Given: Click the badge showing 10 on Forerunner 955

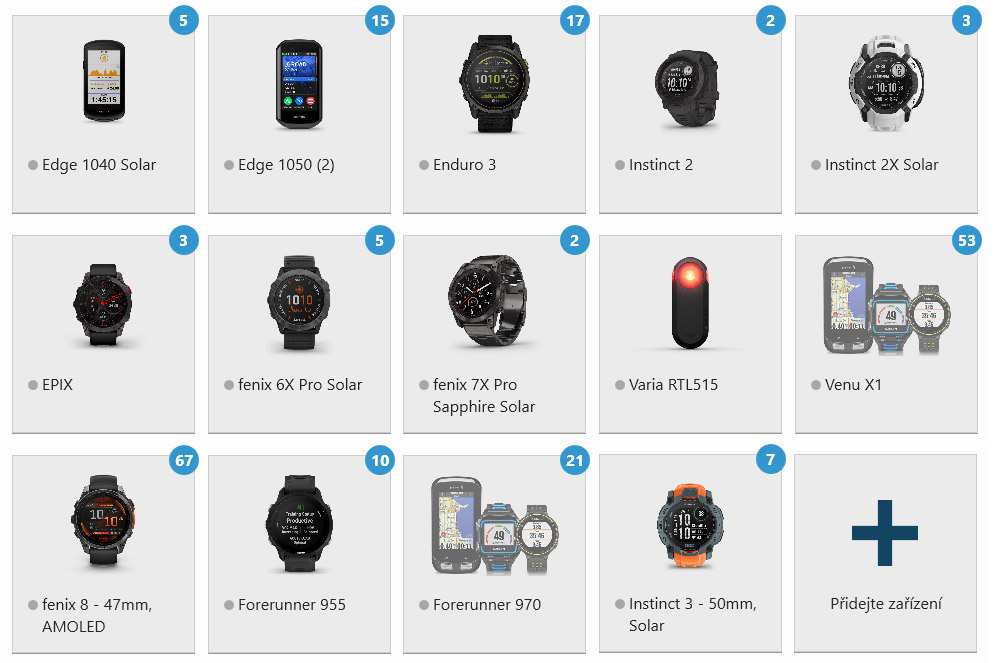Looking at the screenshot, I should (379, 460).
